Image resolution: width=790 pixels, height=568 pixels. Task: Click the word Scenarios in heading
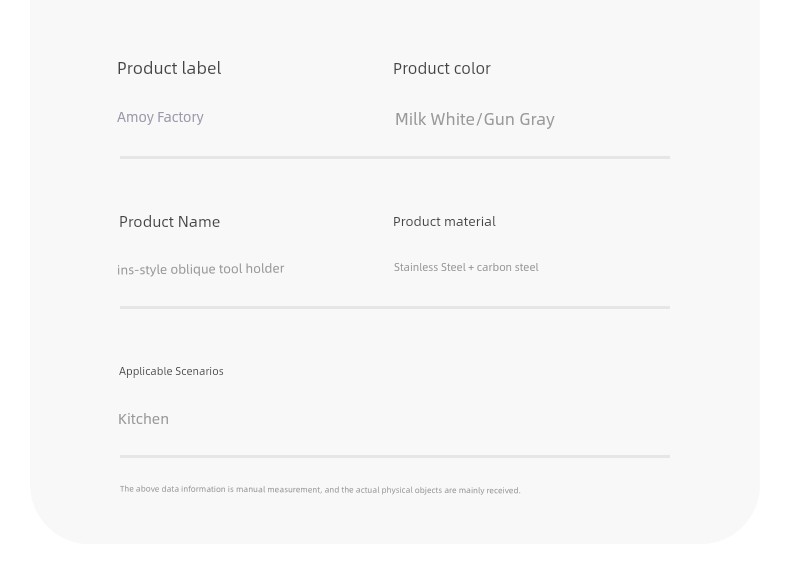point(199,371)
